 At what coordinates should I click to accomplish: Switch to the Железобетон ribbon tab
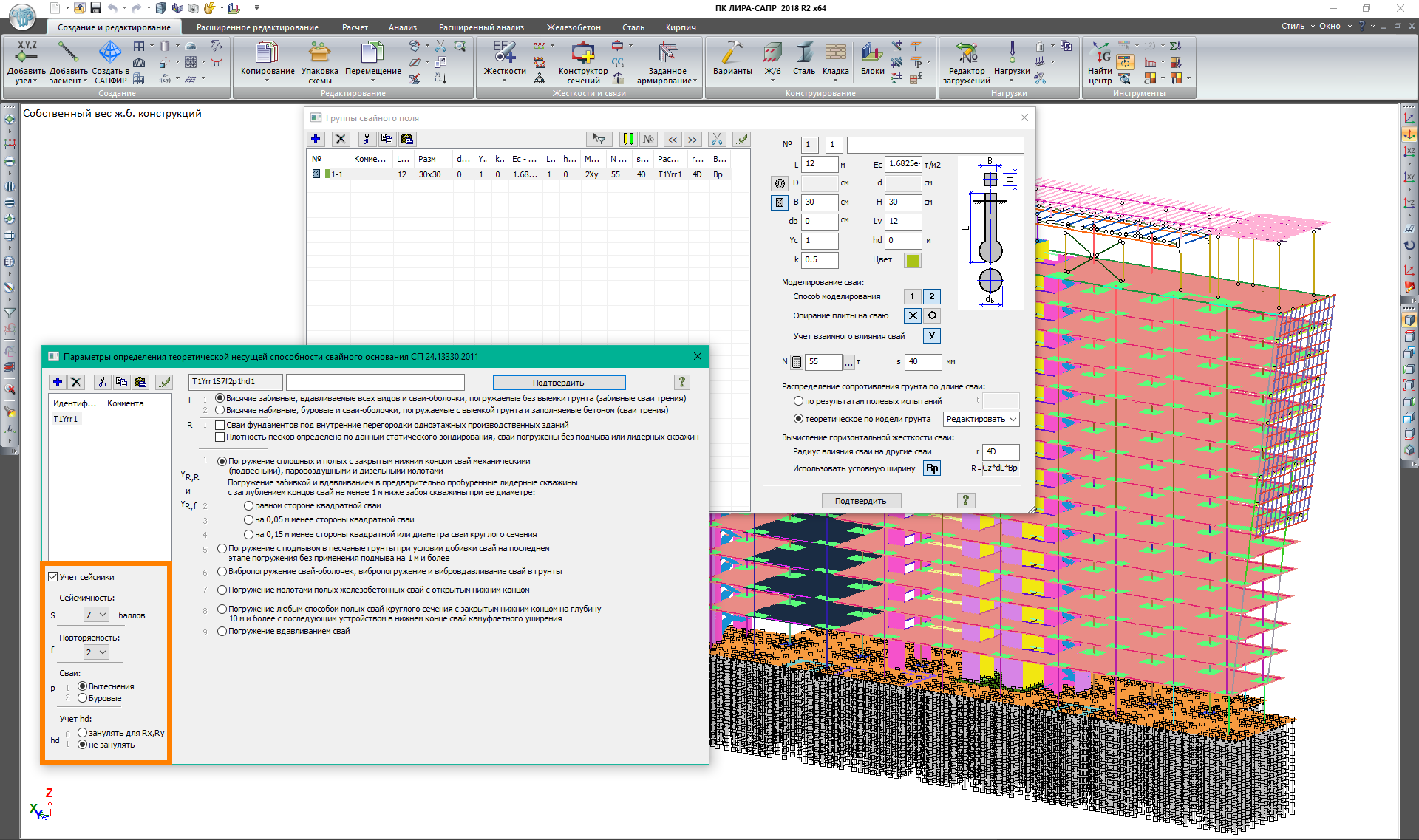point(574,27)
